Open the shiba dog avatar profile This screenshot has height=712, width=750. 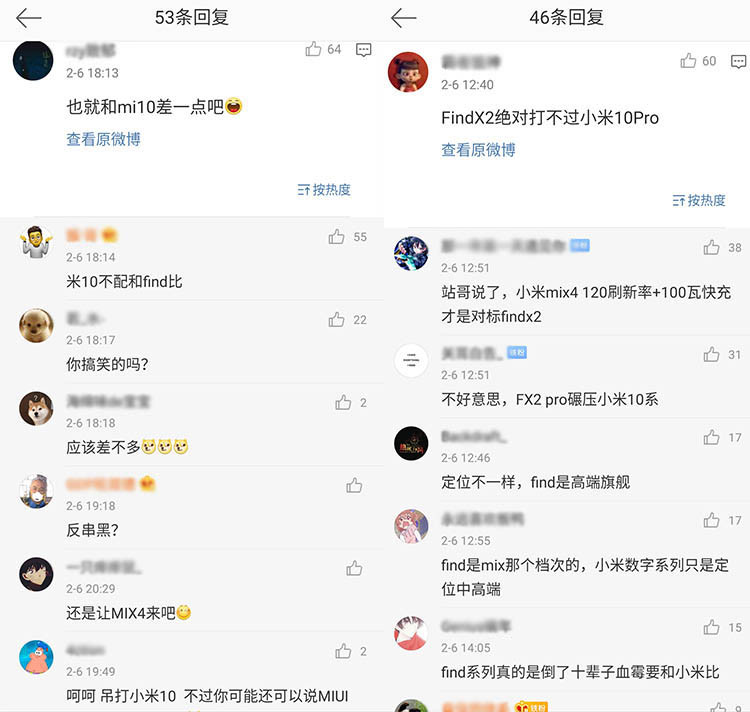click(36, 409)
